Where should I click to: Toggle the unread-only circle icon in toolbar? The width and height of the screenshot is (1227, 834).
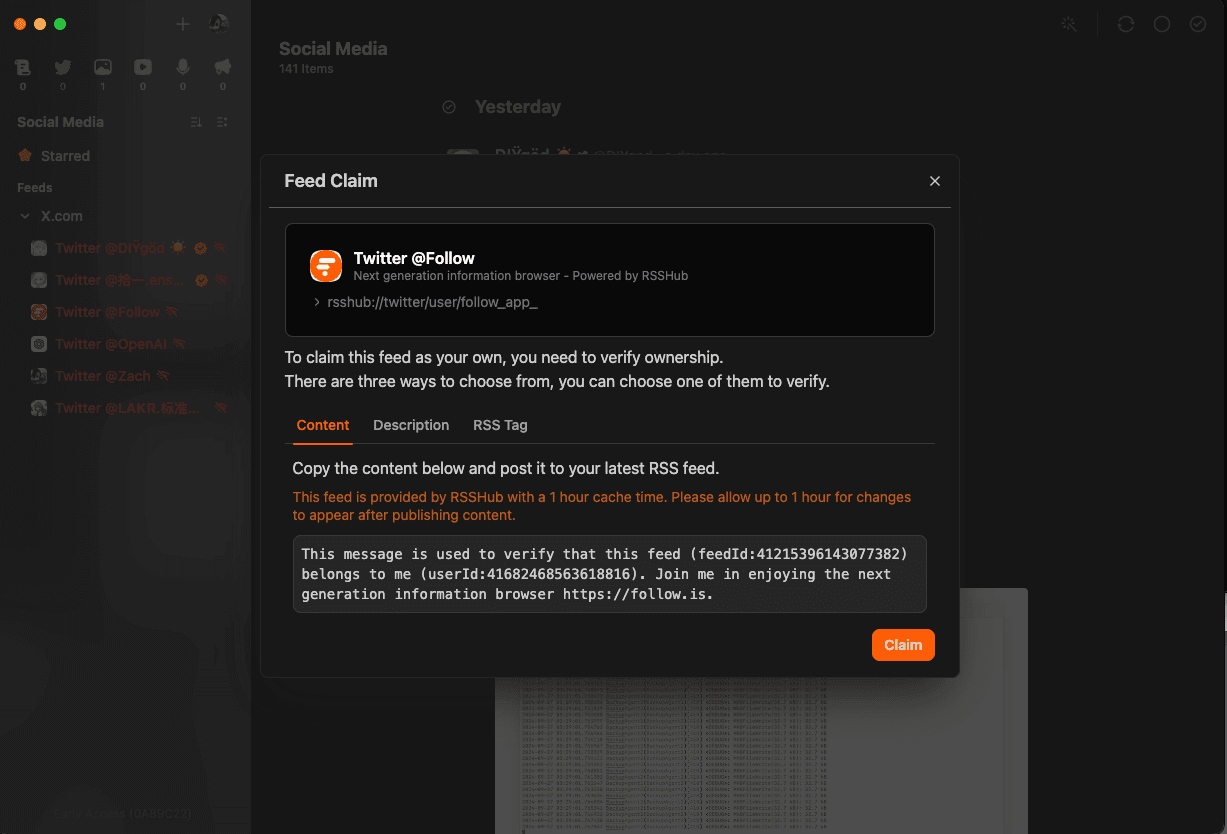[x=1162, y=24]
